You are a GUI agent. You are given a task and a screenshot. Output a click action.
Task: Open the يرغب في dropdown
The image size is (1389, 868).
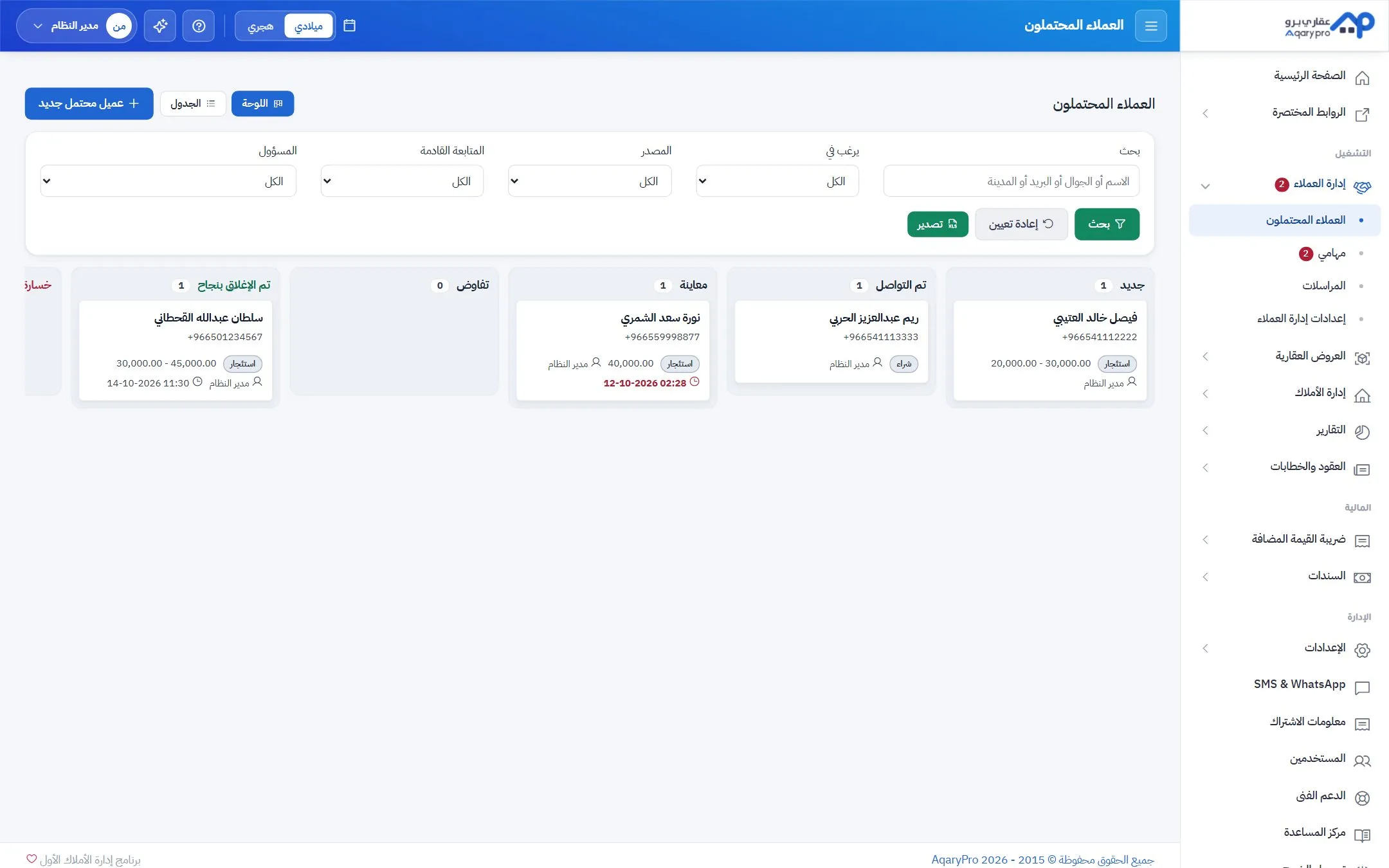777,181
